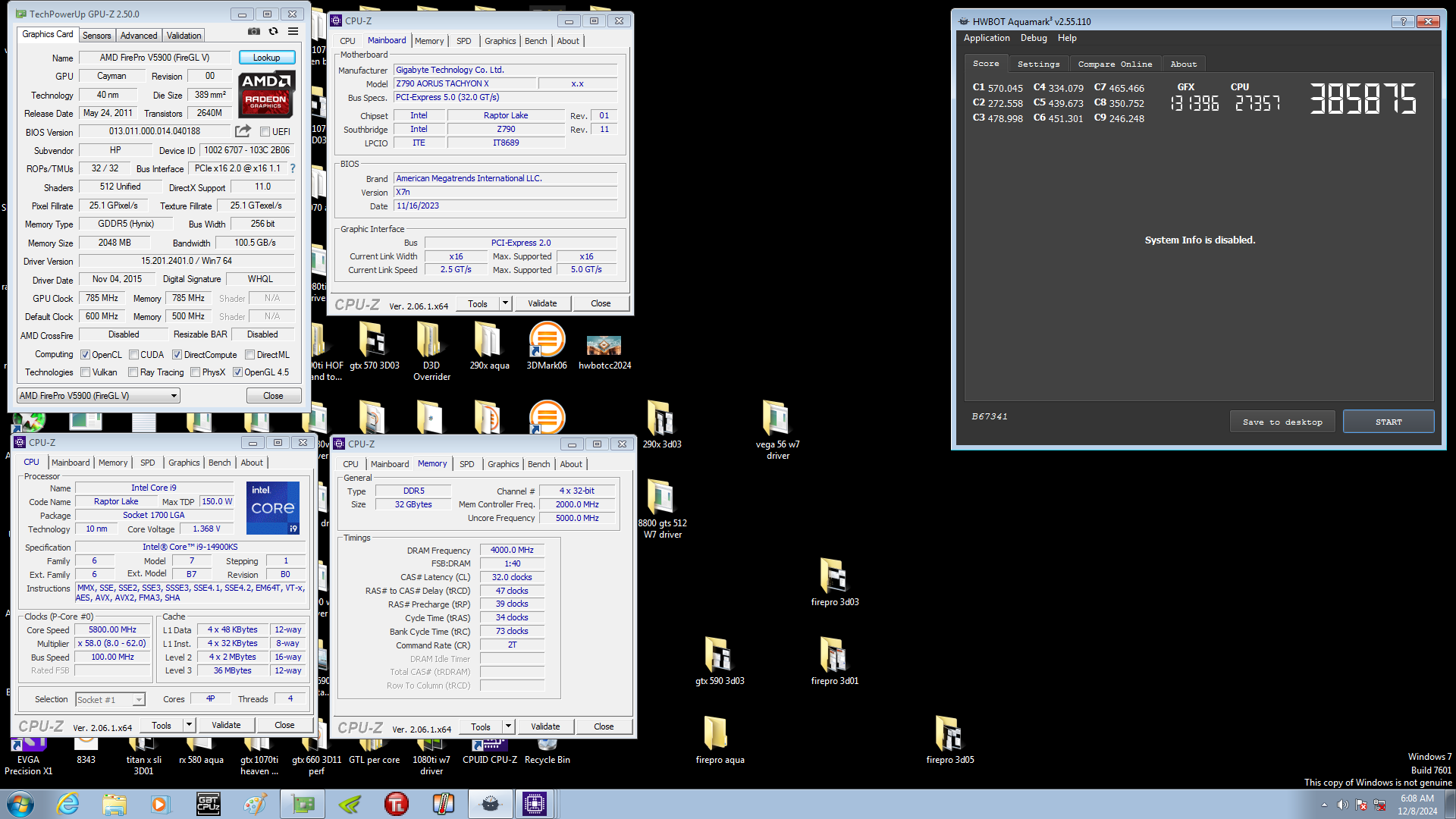The width and height of the screenshot is (1456, 819).
Task: Open GPU selection dropdown in GPU-Z
Action: click(98, 396)
